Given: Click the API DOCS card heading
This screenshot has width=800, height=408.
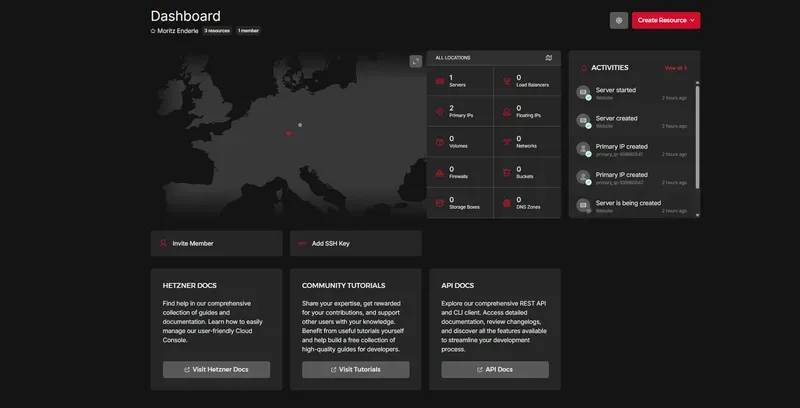Looking at the screenshot, I should coord(458,286).
